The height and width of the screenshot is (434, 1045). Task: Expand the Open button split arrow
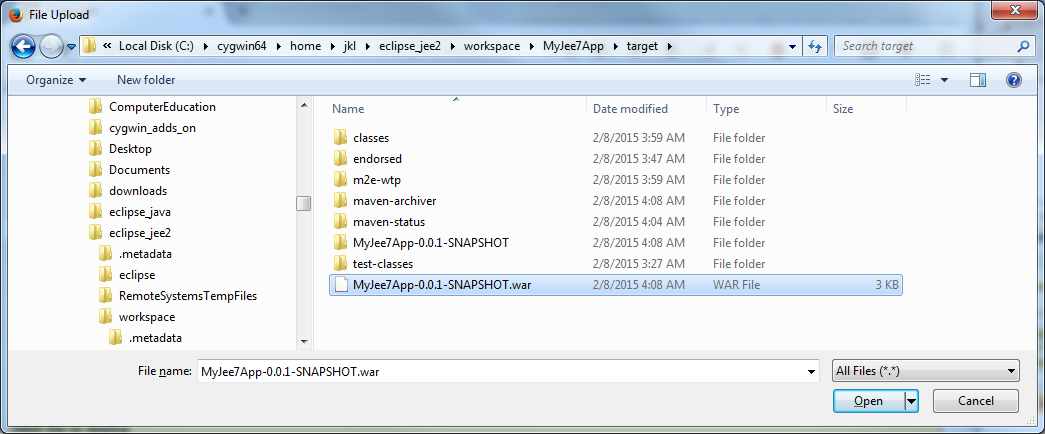[x=911, y=401]
